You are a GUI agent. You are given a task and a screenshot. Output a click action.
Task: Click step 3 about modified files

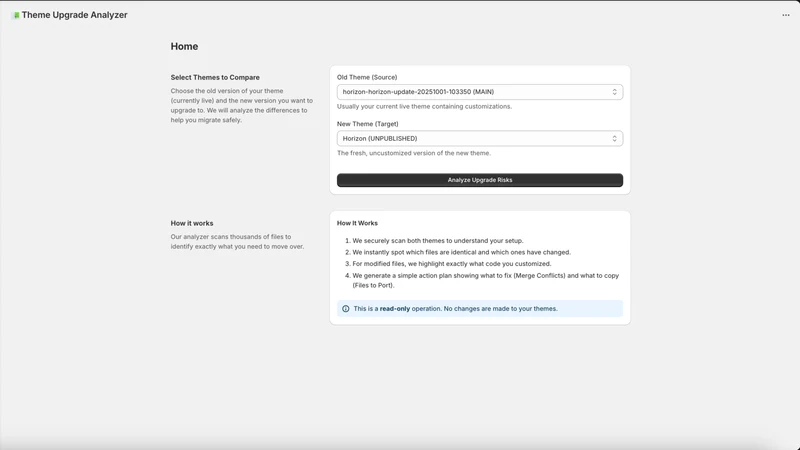[x=452, y=264]
